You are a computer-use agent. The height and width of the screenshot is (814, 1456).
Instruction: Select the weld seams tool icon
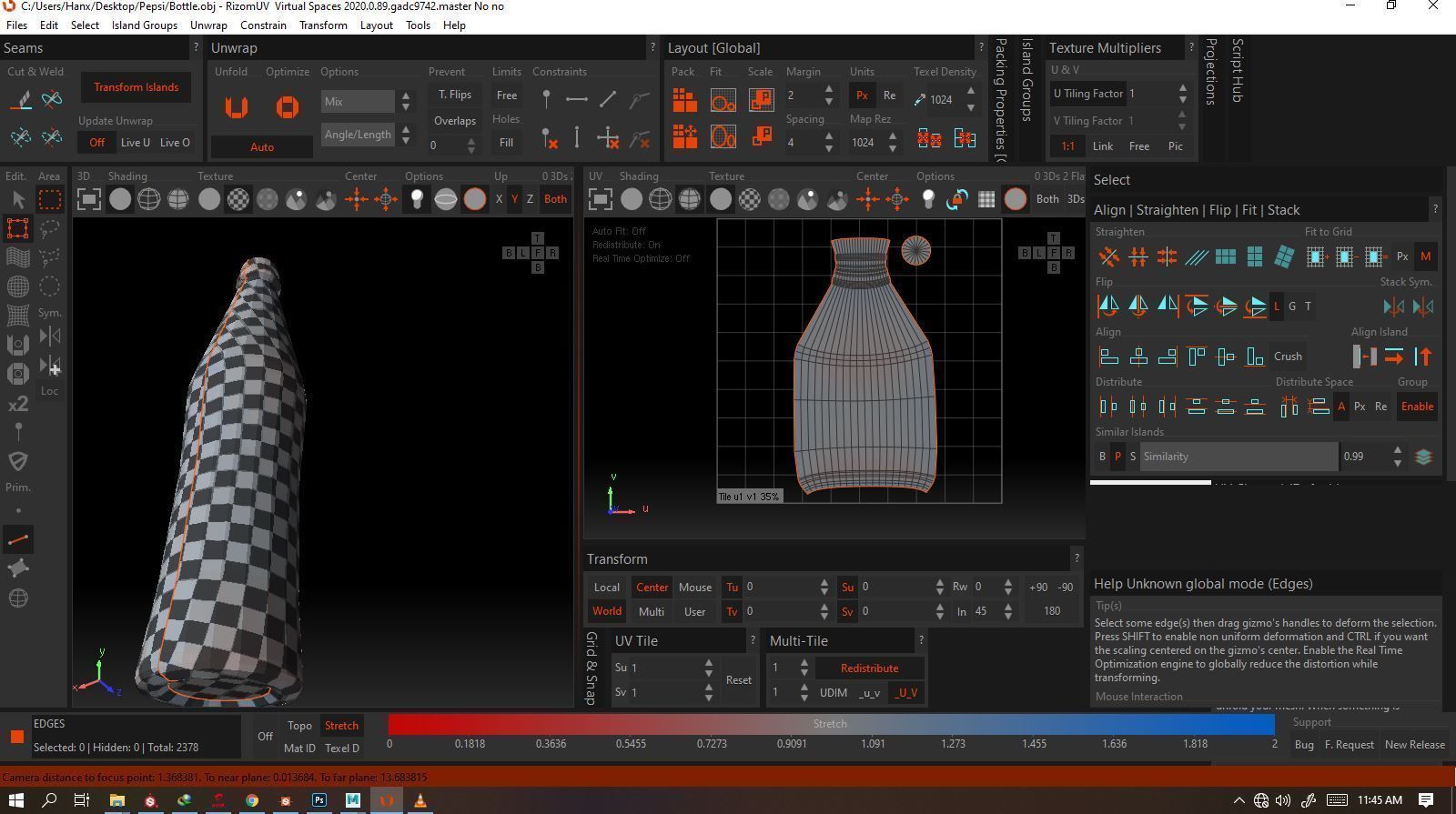(x=52, y=98)
